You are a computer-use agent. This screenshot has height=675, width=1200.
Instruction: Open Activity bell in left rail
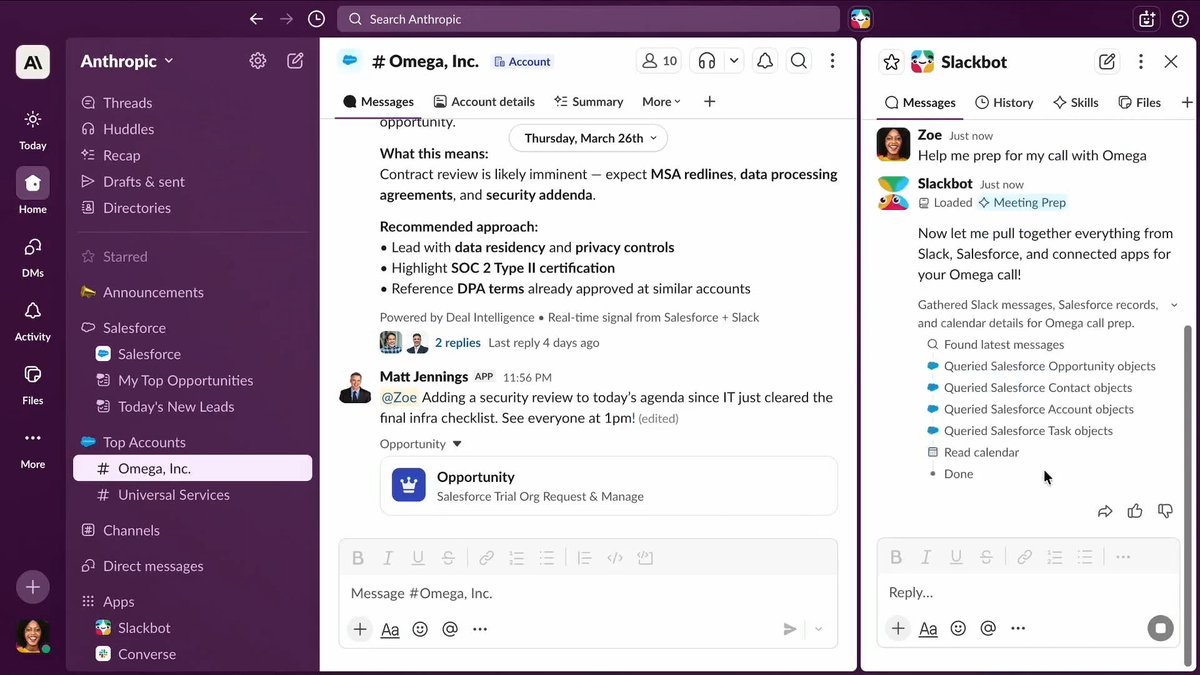(x=33, y=320)
